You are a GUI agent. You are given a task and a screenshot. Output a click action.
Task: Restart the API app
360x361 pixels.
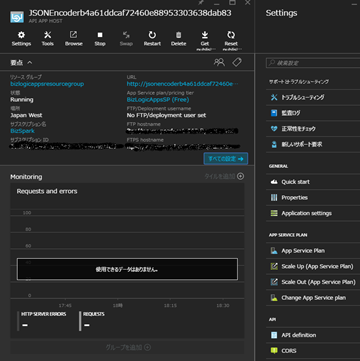(x=152, y=38)
